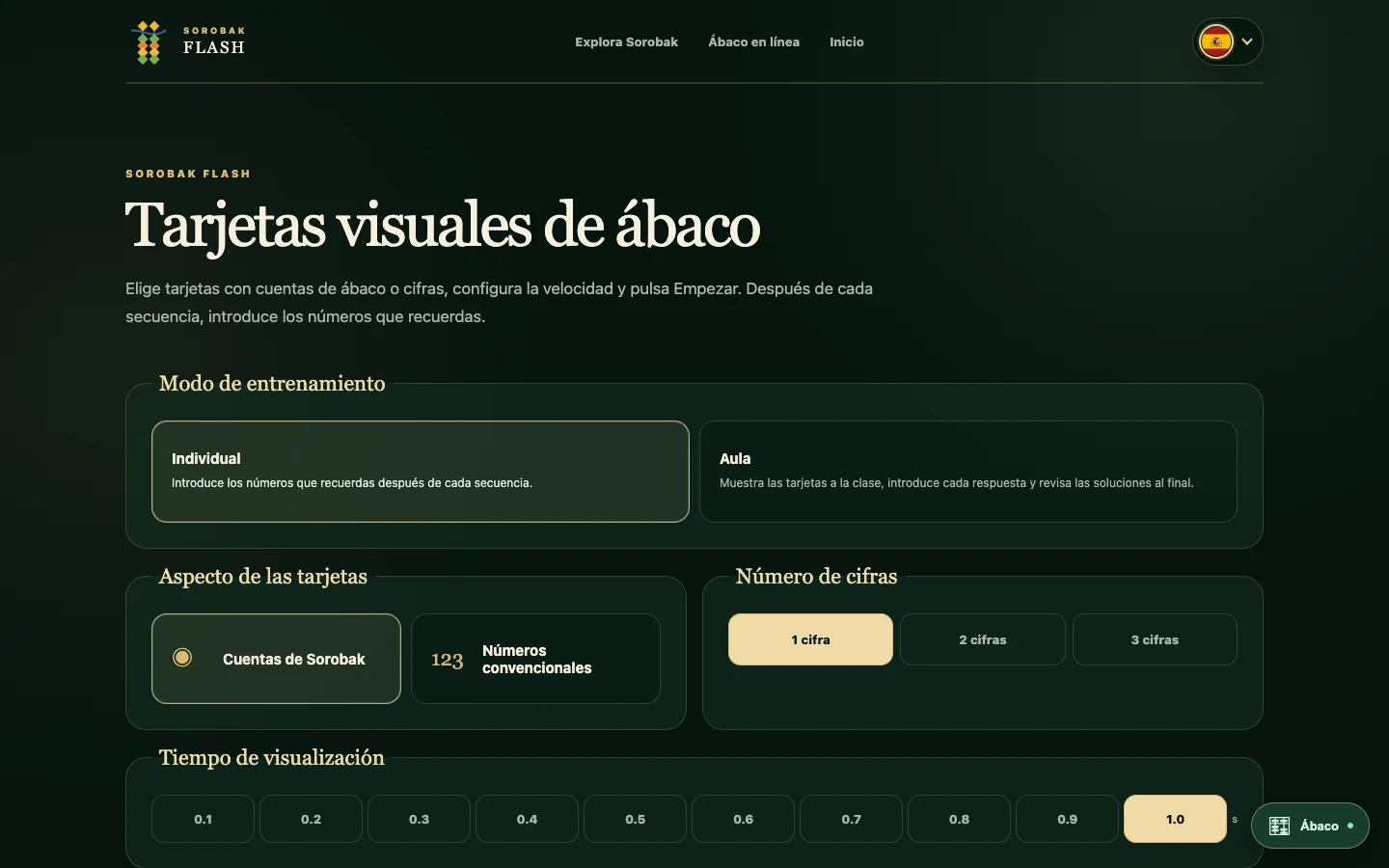
Task: Choose Cuentas de Sorobak card style
Action: (276, 659)
